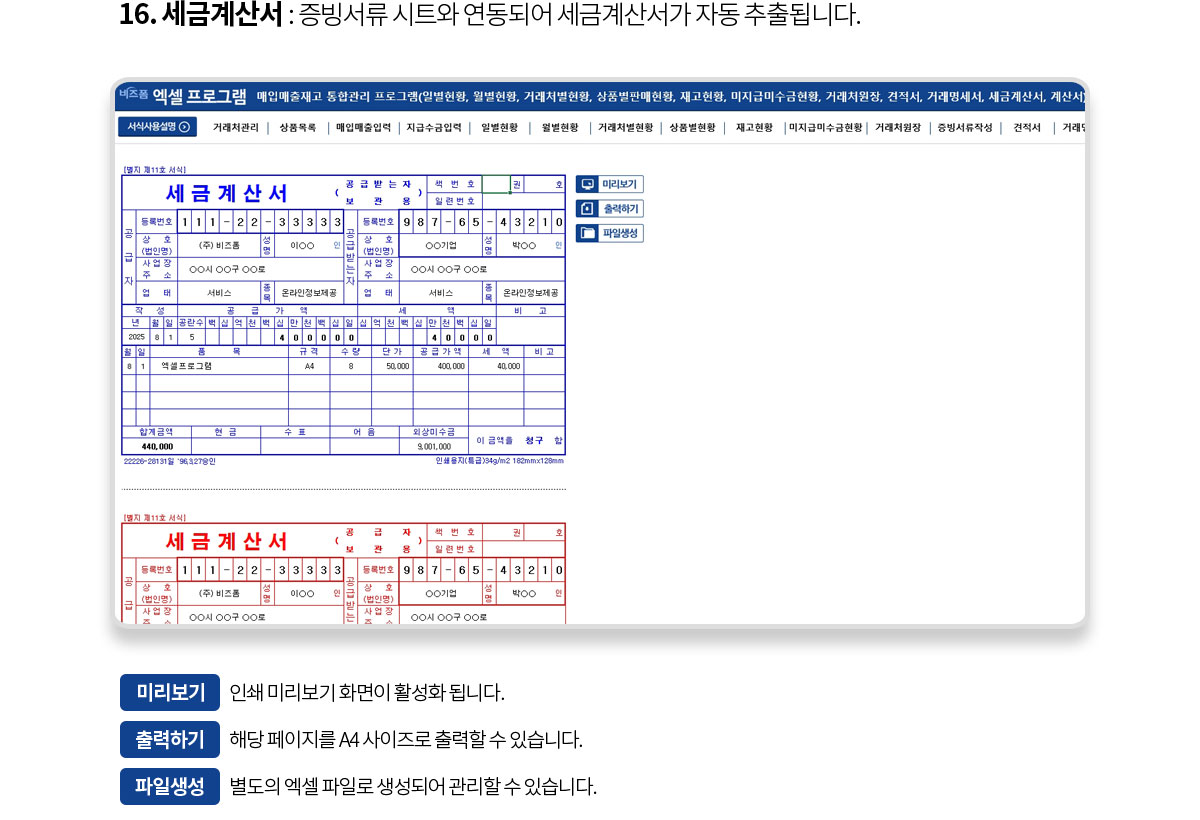Image resolution: width=1200 pixels, height=820 pixels.
Task: Click the blue 미리보기 legend badge
Action: tap(170, 692)
